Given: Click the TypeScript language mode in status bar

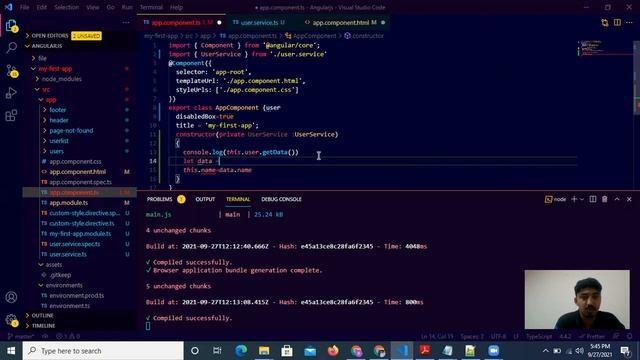Looking at the screenshot, I should tap(539, 337).
